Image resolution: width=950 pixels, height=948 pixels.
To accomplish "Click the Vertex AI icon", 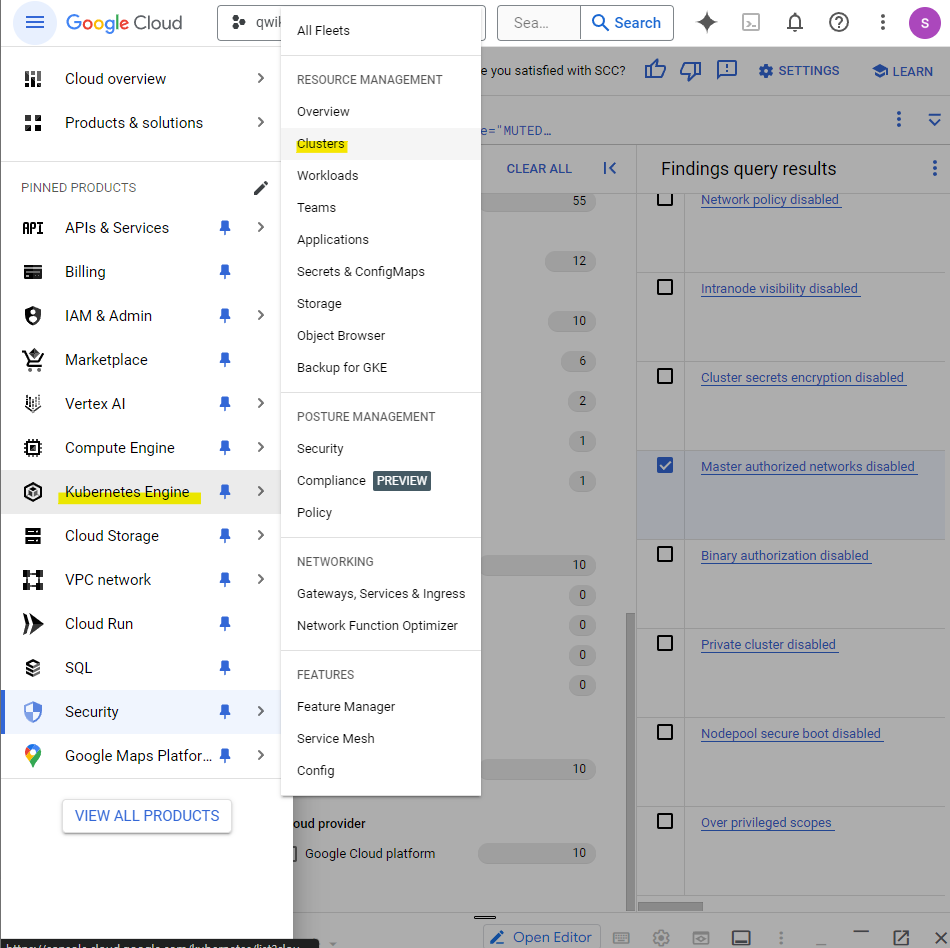I will (x=33, y=403).
